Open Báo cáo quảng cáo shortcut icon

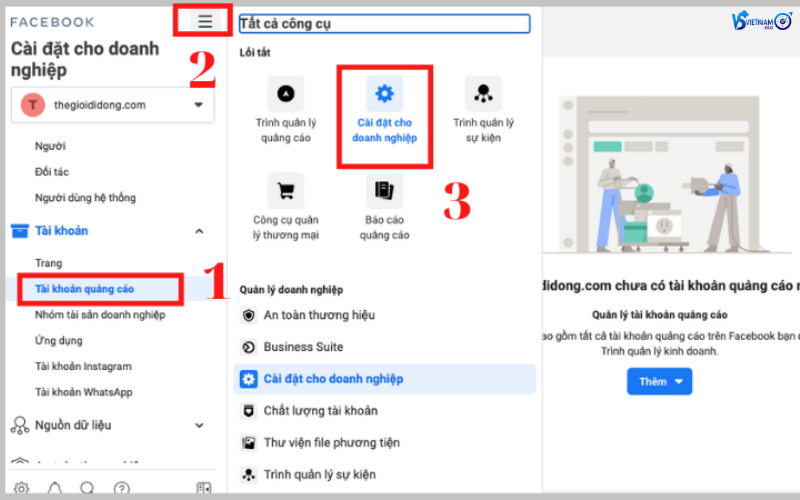pos(384,190)
